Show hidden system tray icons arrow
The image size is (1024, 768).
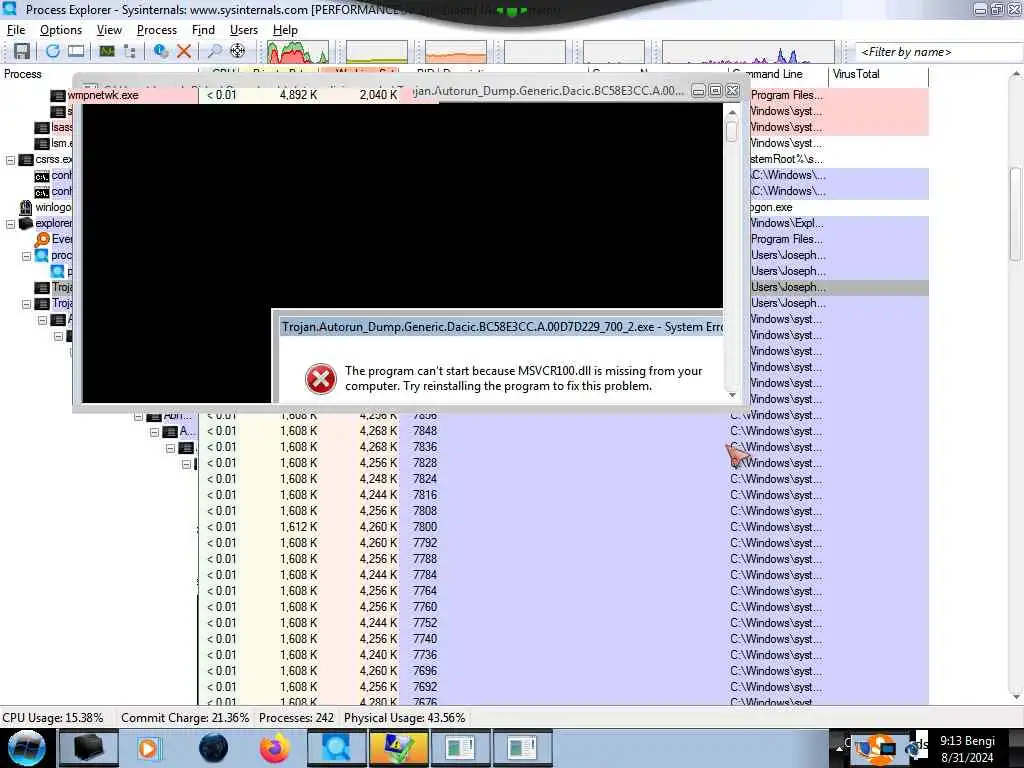(x=839, y=748)
